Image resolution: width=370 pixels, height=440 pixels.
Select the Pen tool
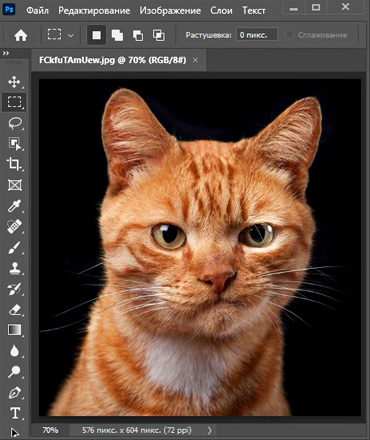click(x=14, y=393)
